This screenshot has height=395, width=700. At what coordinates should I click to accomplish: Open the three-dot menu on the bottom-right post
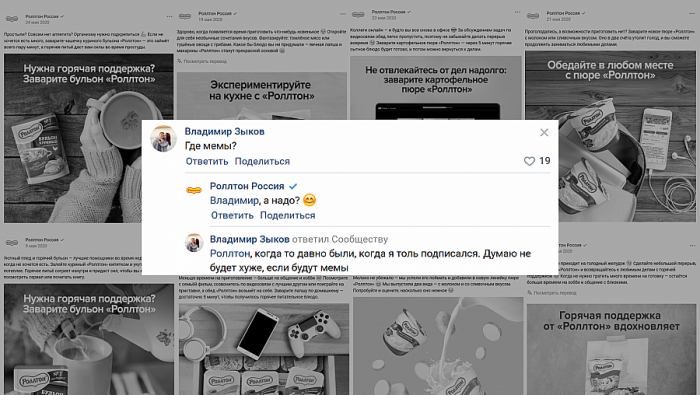pos(692,245)
